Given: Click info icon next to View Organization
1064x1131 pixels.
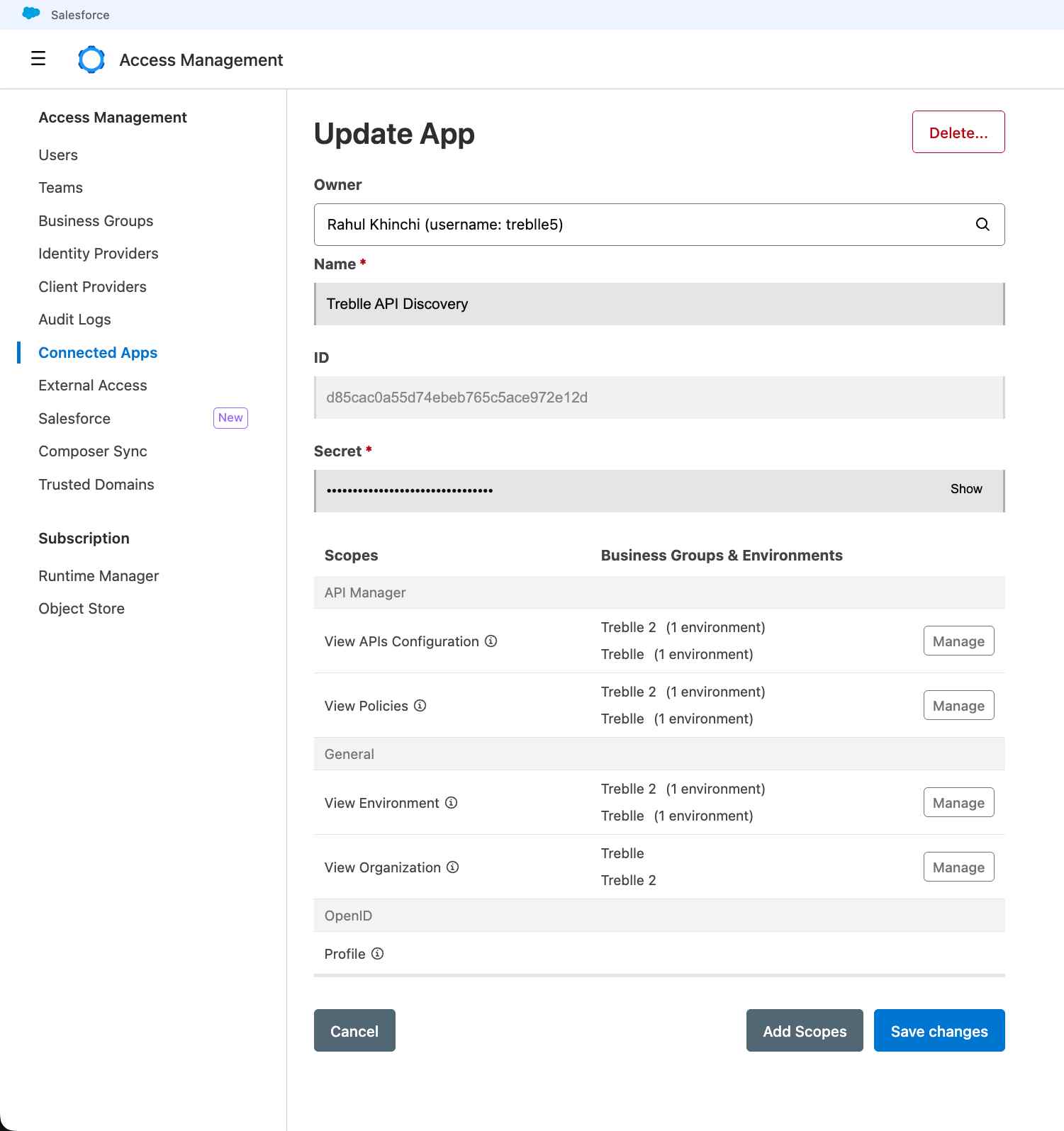Looking at the screenshot, I should click(452, 867).
